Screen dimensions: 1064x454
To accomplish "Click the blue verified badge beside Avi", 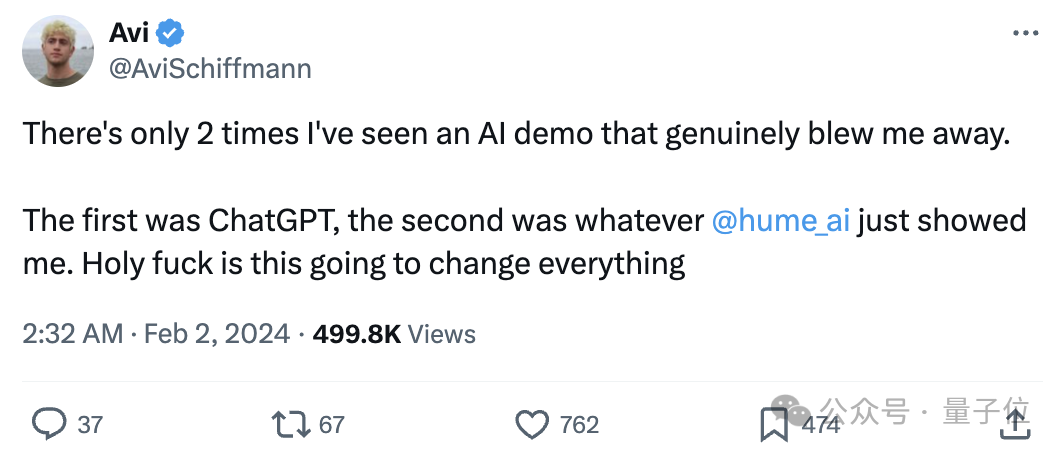I will 170,33.
